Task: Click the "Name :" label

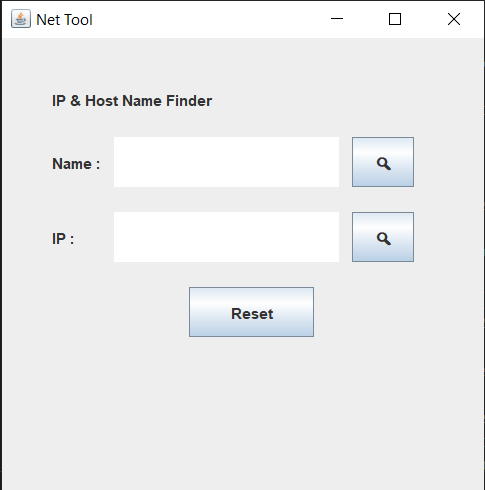Action: click(76, 164)
